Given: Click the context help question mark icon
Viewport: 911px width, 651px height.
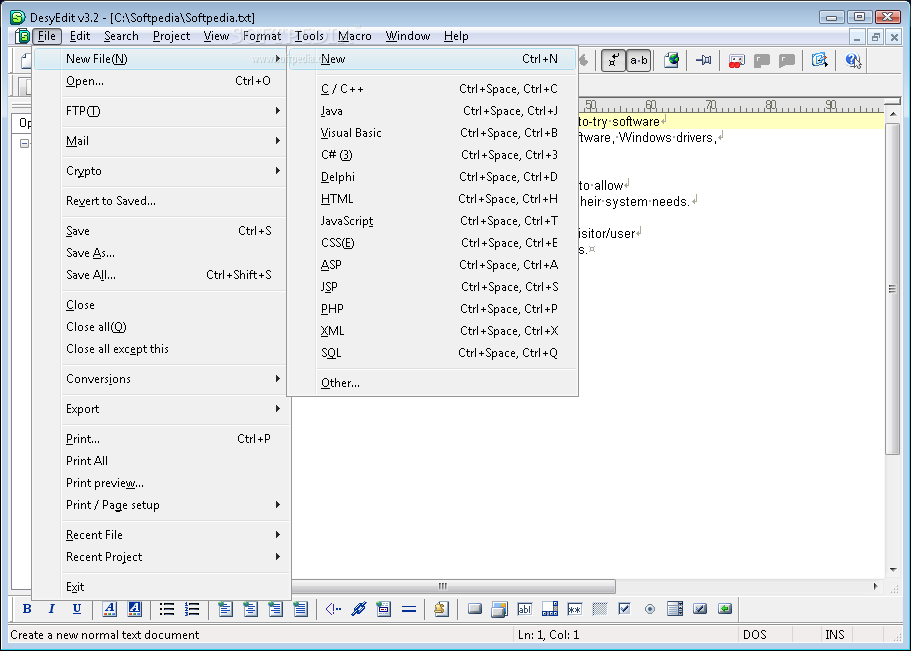Looking at the screenshot, I should click(x=853, y=60).
